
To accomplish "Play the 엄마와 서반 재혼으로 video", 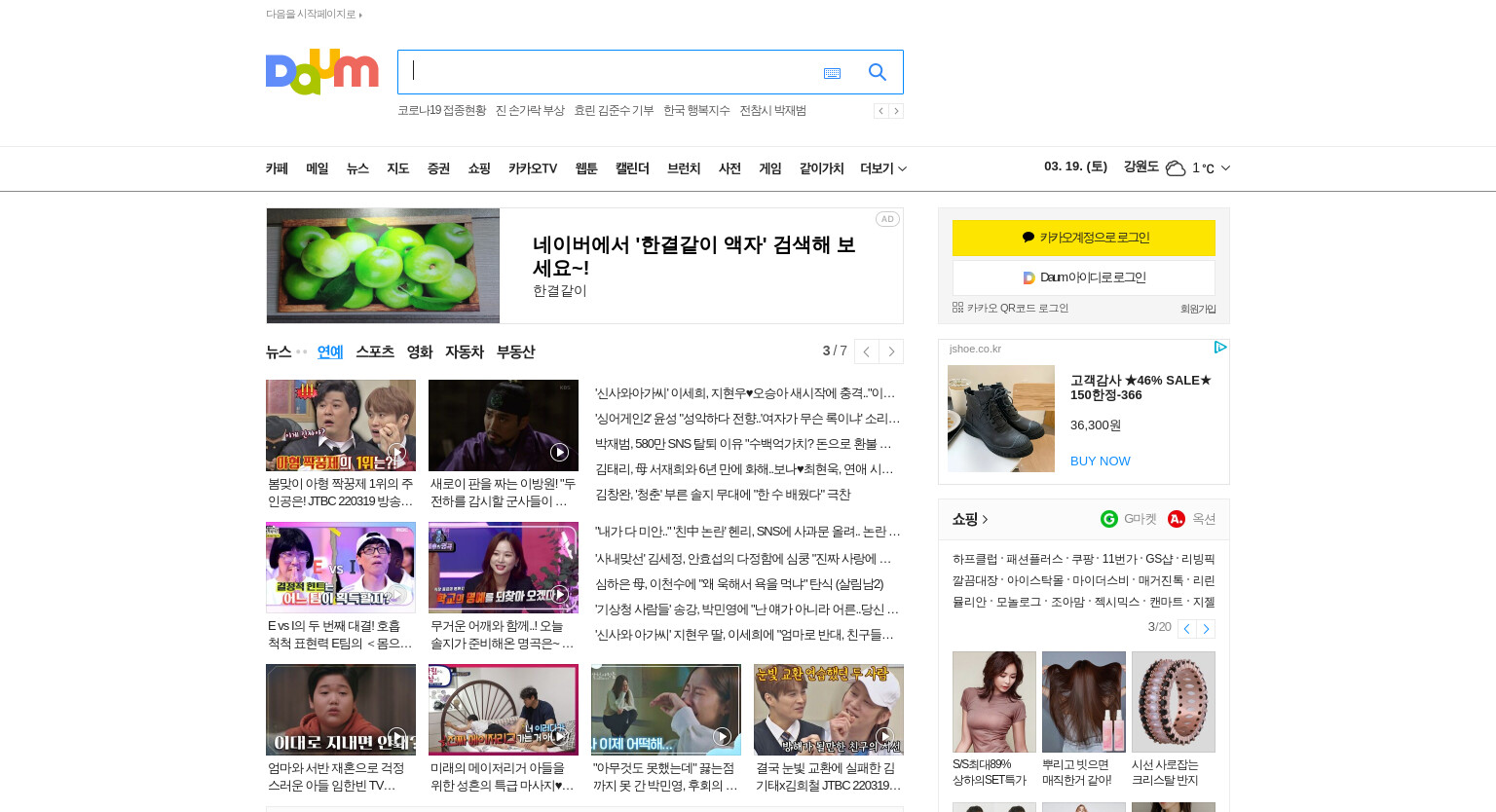I will [341, 710].
